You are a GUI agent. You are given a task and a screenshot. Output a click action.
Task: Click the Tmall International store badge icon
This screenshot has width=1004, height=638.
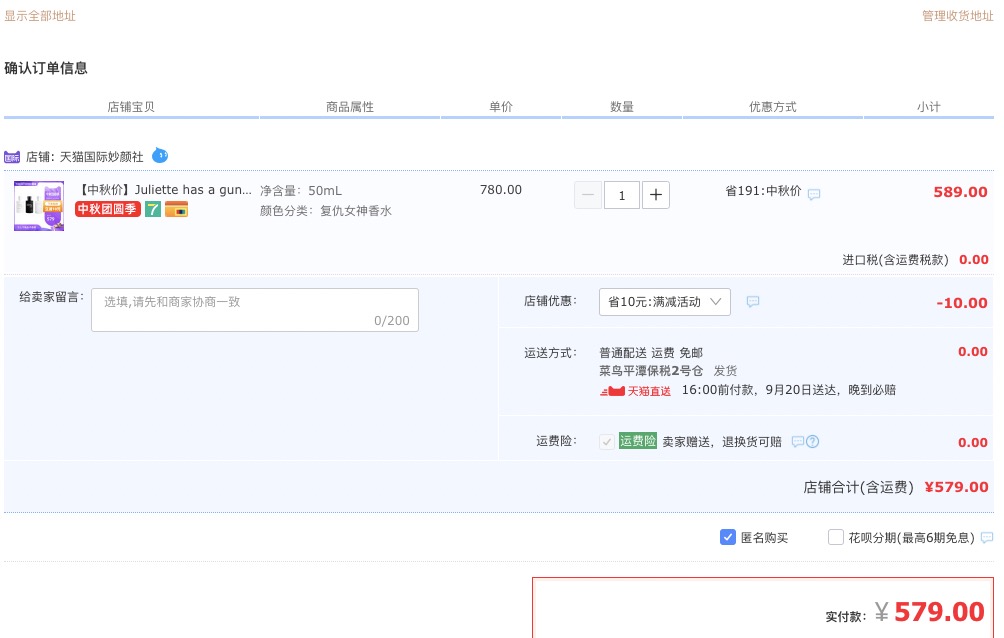click(x=12, y=157)
